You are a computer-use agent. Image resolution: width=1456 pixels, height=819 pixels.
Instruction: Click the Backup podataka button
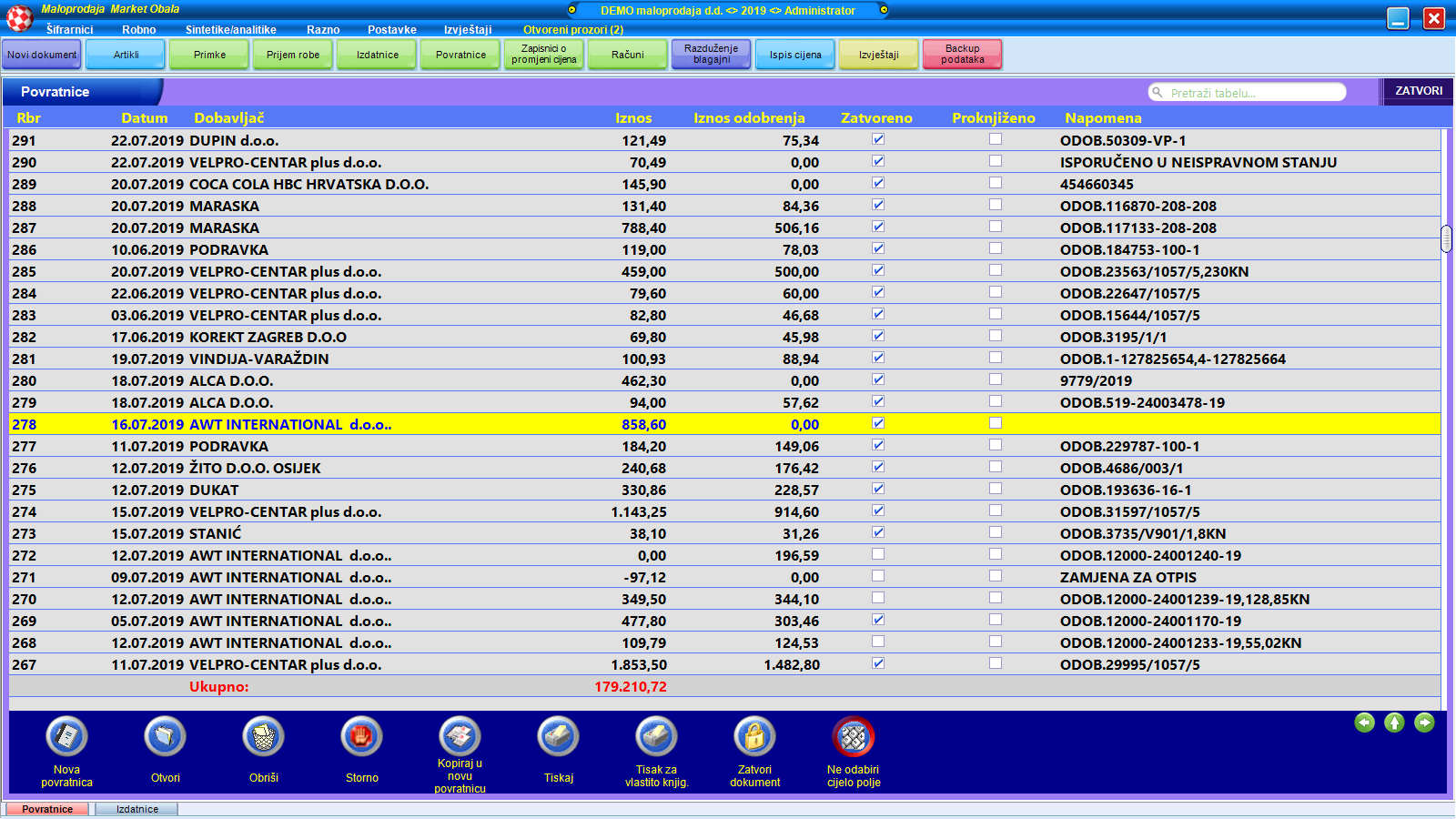(x=962, y=55)
